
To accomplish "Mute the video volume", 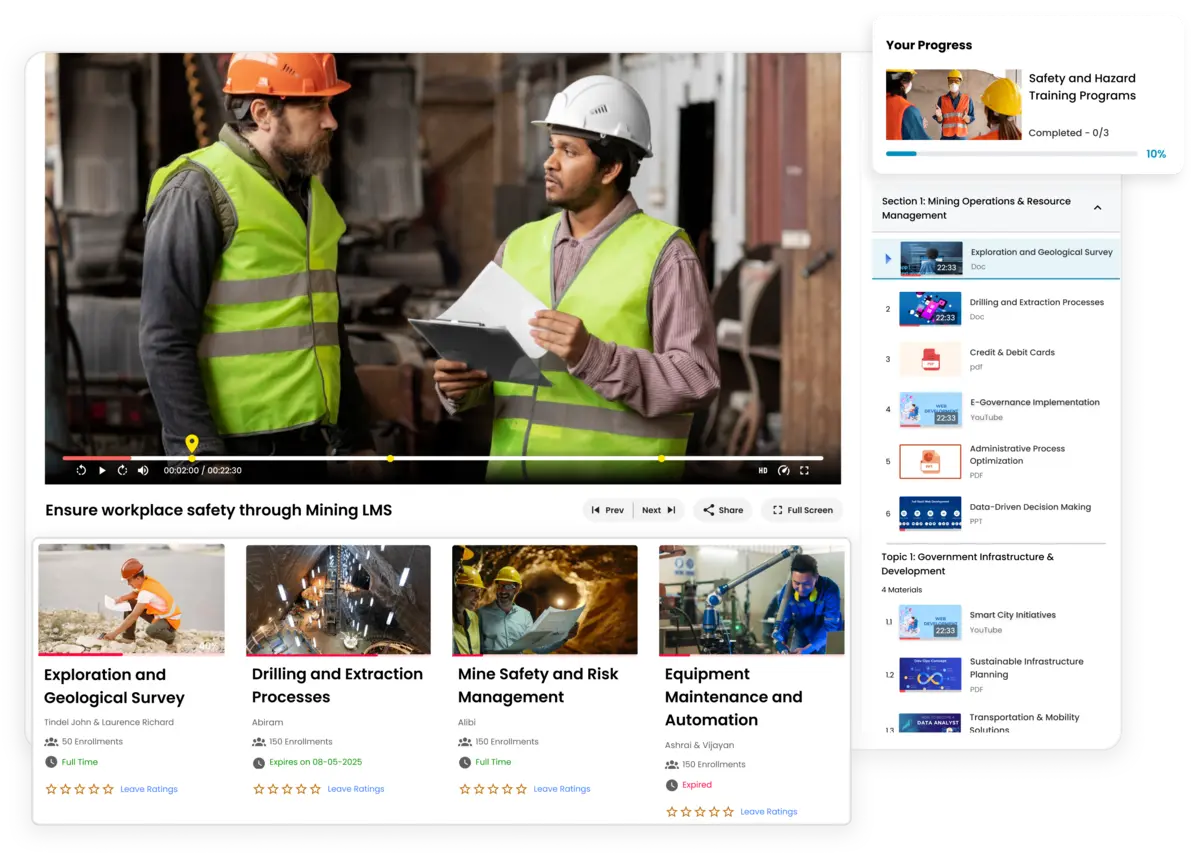I will click(142, 469).
